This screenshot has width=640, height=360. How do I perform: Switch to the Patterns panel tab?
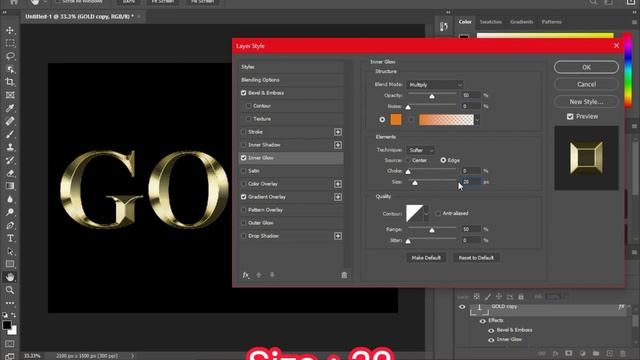coord(551,22)
